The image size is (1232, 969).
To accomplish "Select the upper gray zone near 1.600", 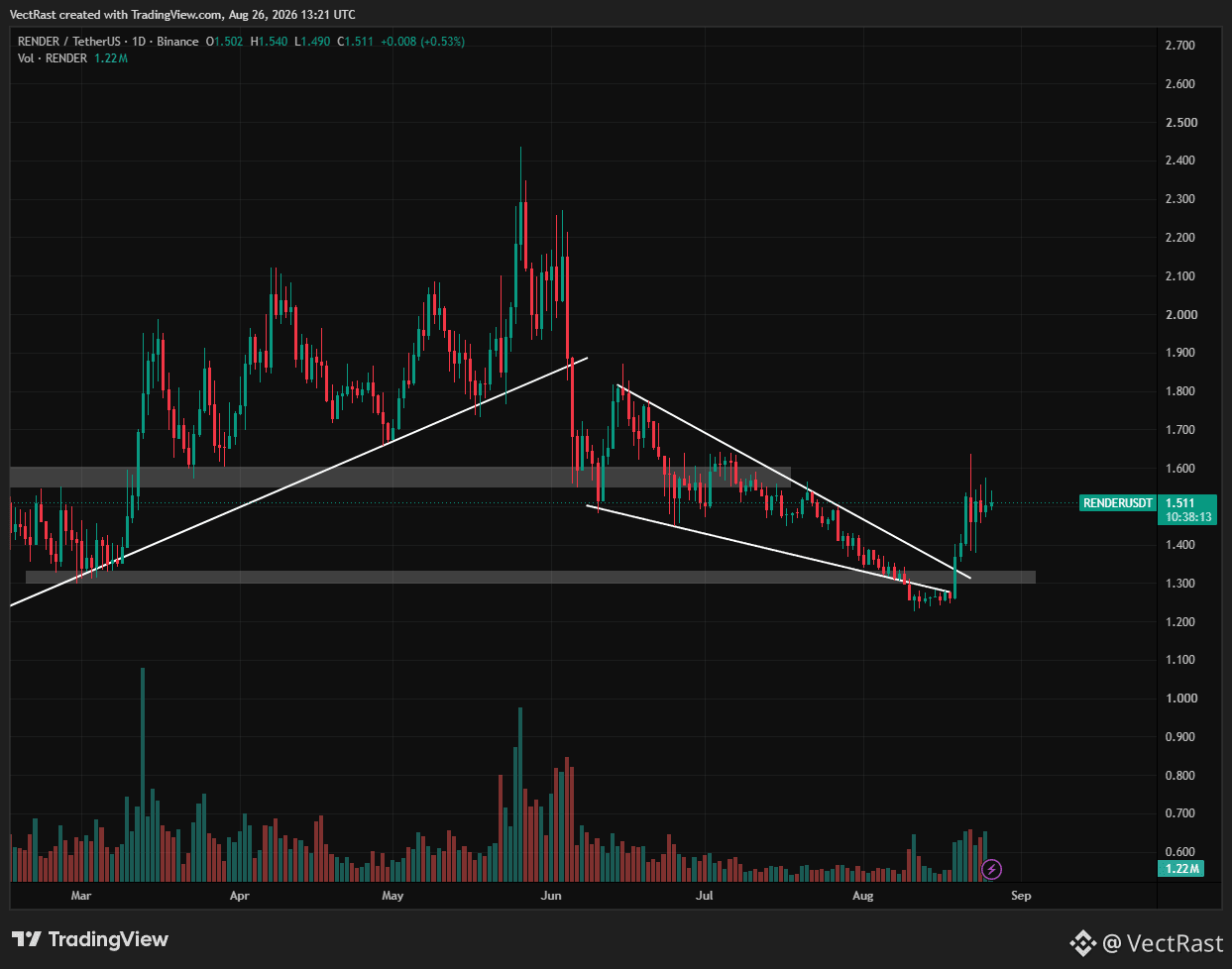I will point(400,477).
